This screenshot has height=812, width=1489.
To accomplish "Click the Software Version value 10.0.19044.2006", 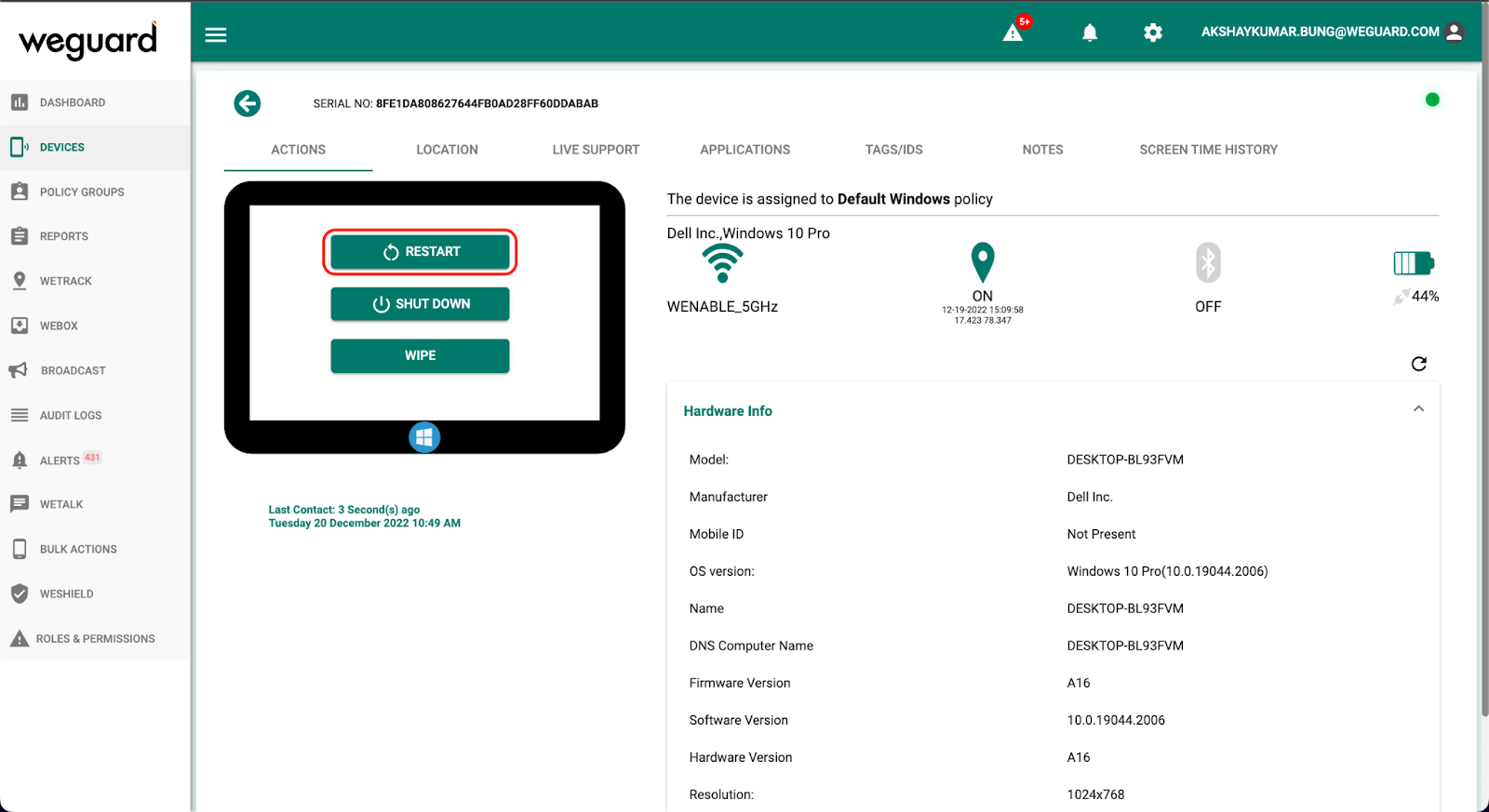I will (x=1116, y=720).
